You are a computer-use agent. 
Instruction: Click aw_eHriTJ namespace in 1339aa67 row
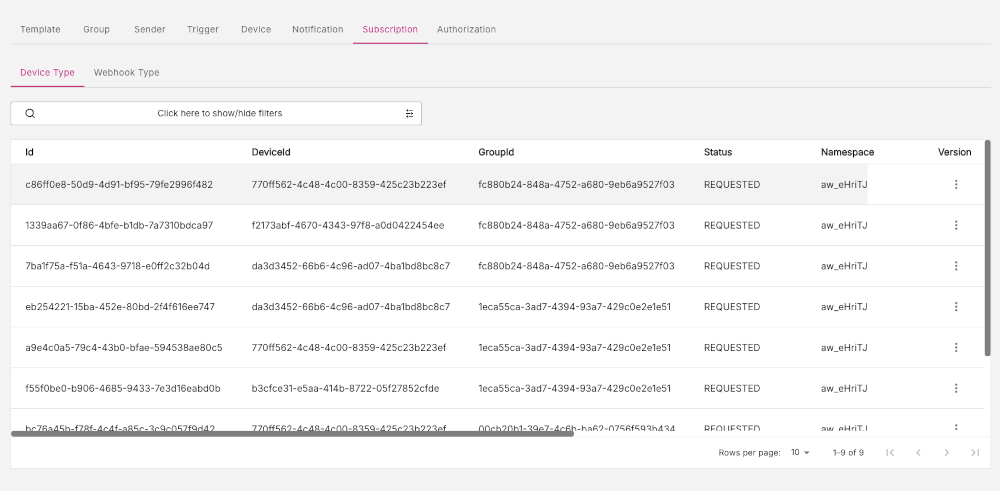click(844, 226)
